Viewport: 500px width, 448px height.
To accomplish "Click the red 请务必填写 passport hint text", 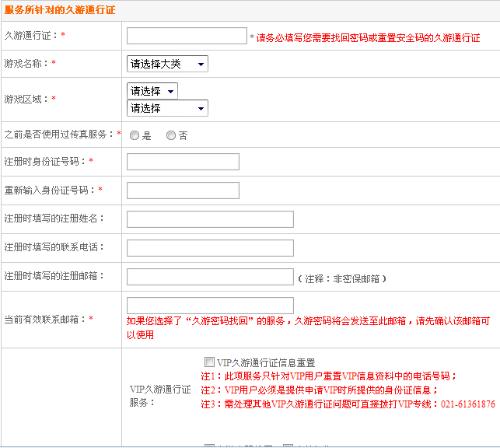I will (x=368, y=38).
